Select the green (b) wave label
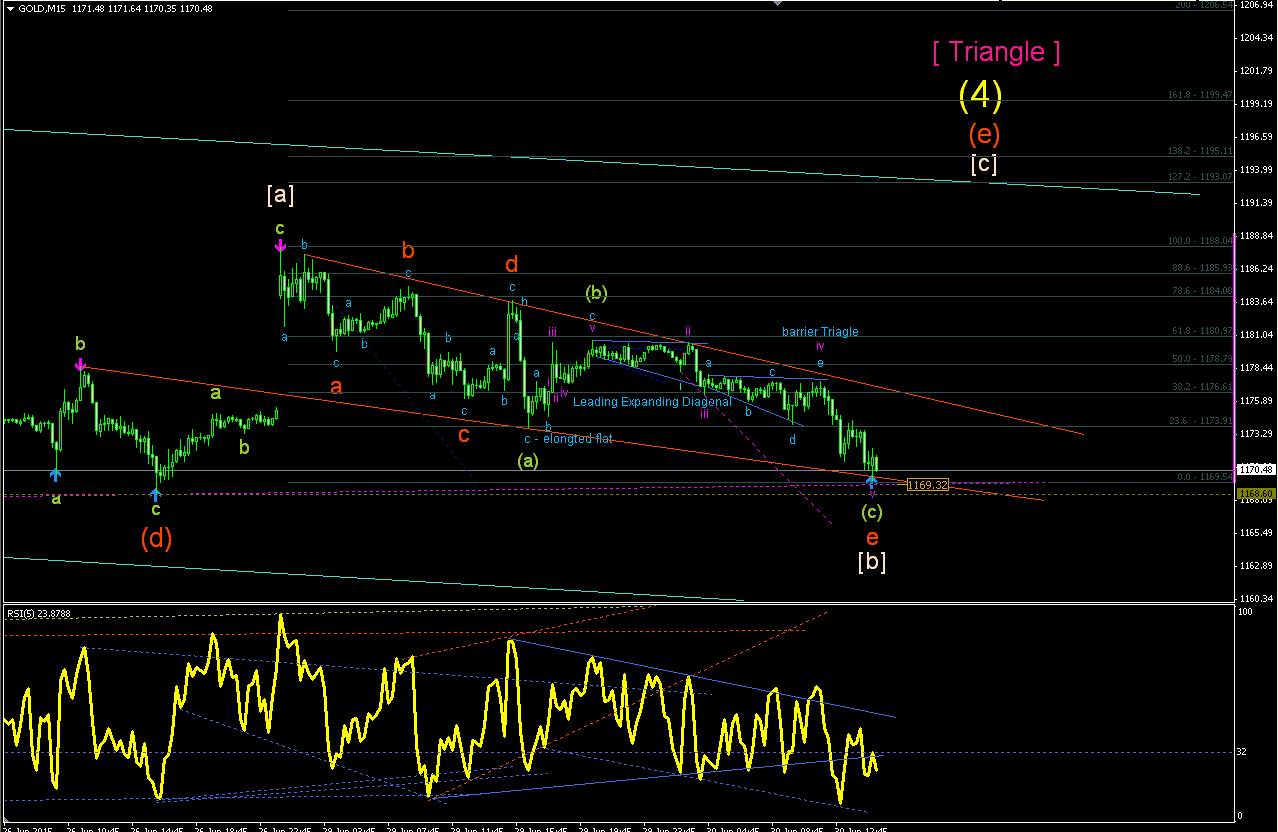Viewport: 1278px width, 832px height. pyautogui.click(x=597, y=293)
